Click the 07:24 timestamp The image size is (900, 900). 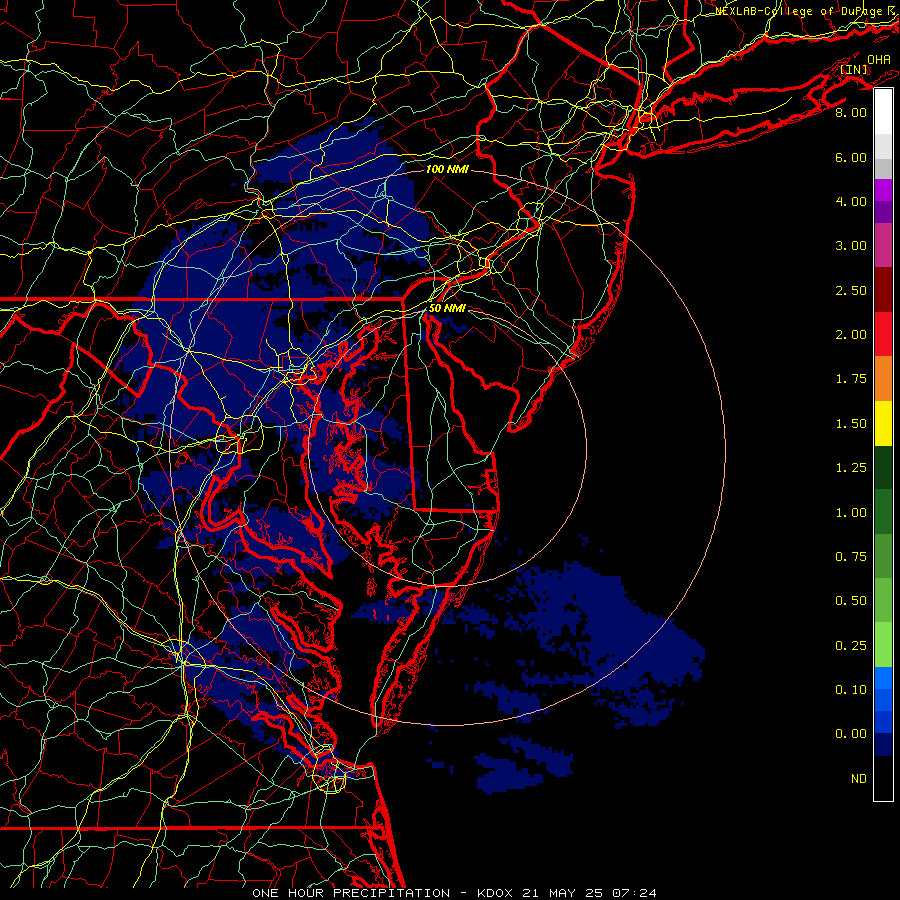coord(634,893)
